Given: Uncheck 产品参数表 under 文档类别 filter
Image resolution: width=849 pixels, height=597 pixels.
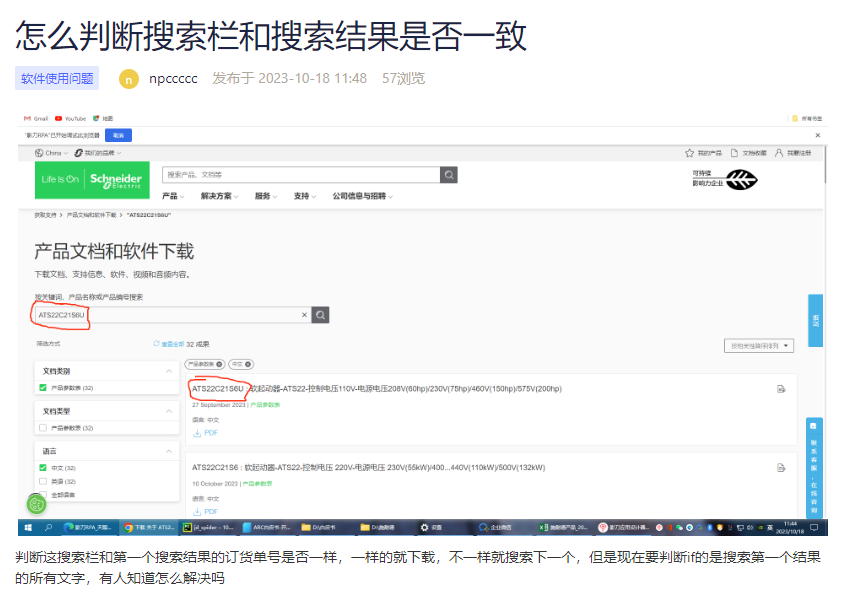Looking at the screenshot, I should 43,387.
